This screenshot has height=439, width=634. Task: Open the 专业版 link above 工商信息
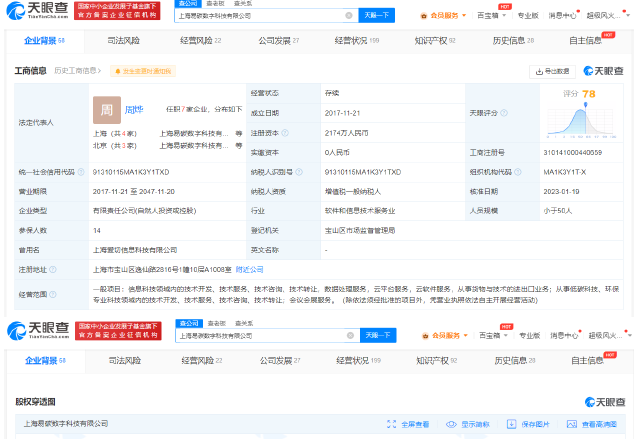pyautogui.click(x=528, y=15)
